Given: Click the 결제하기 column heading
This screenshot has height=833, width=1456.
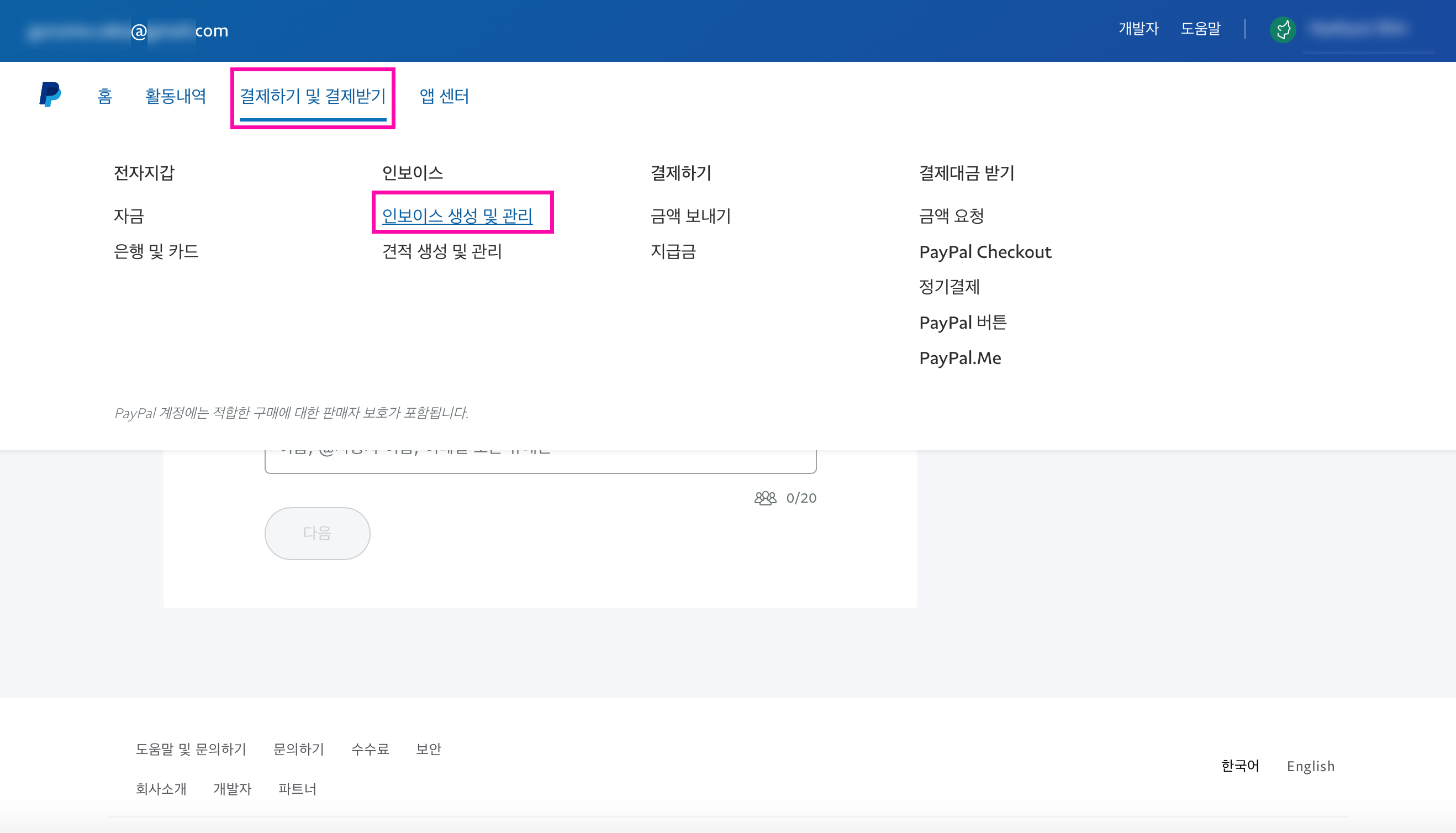Looking at the screenshot, I should [681, 172].
